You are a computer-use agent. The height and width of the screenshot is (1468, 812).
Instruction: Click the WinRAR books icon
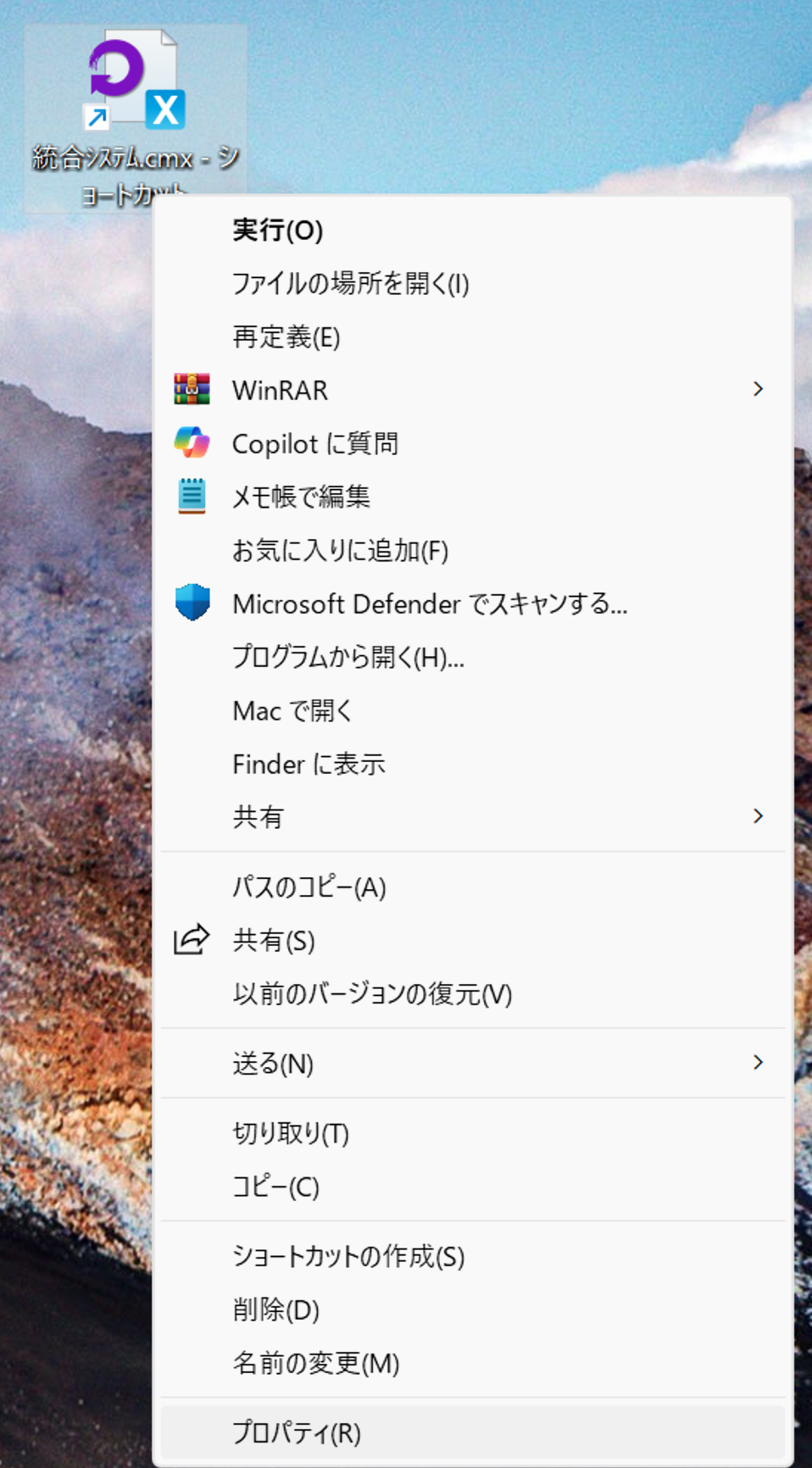[192, 389]
